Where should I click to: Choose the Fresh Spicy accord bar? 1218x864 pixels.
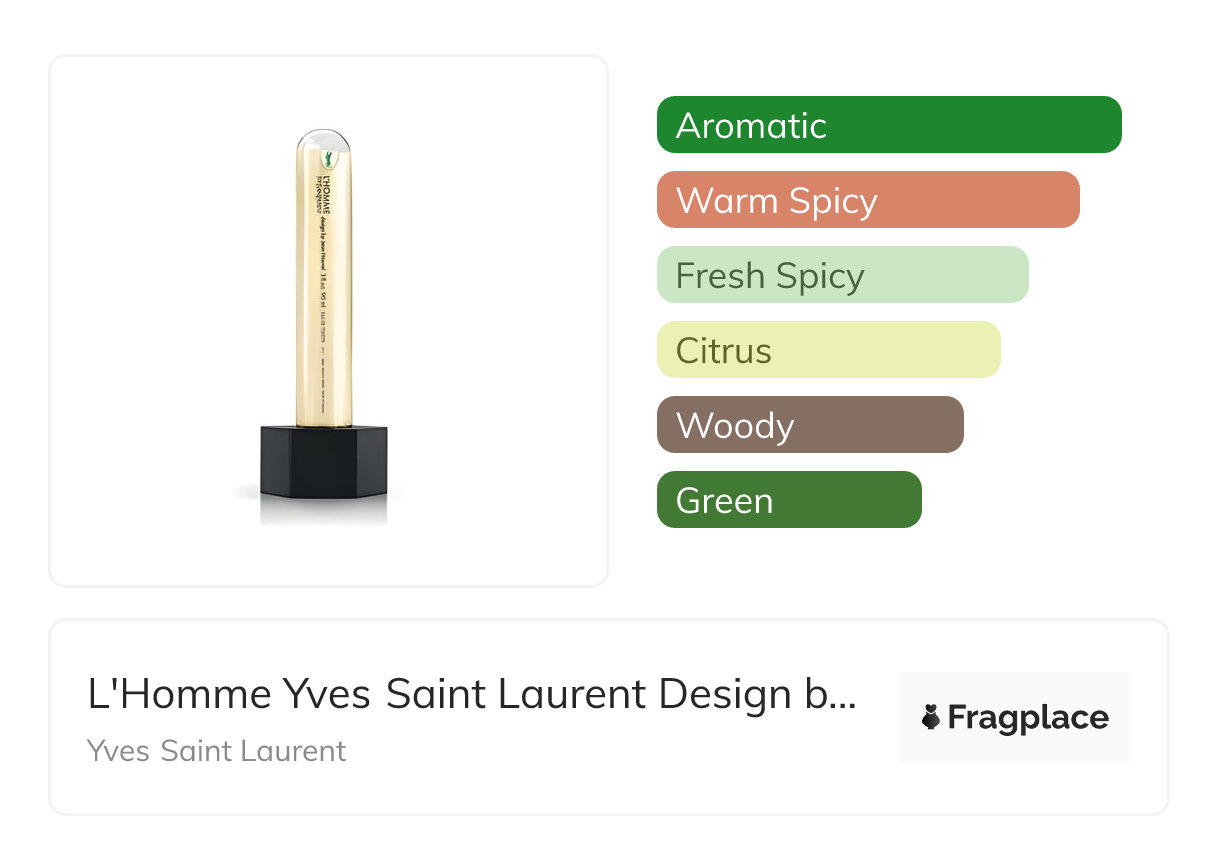tap(842, 275)
